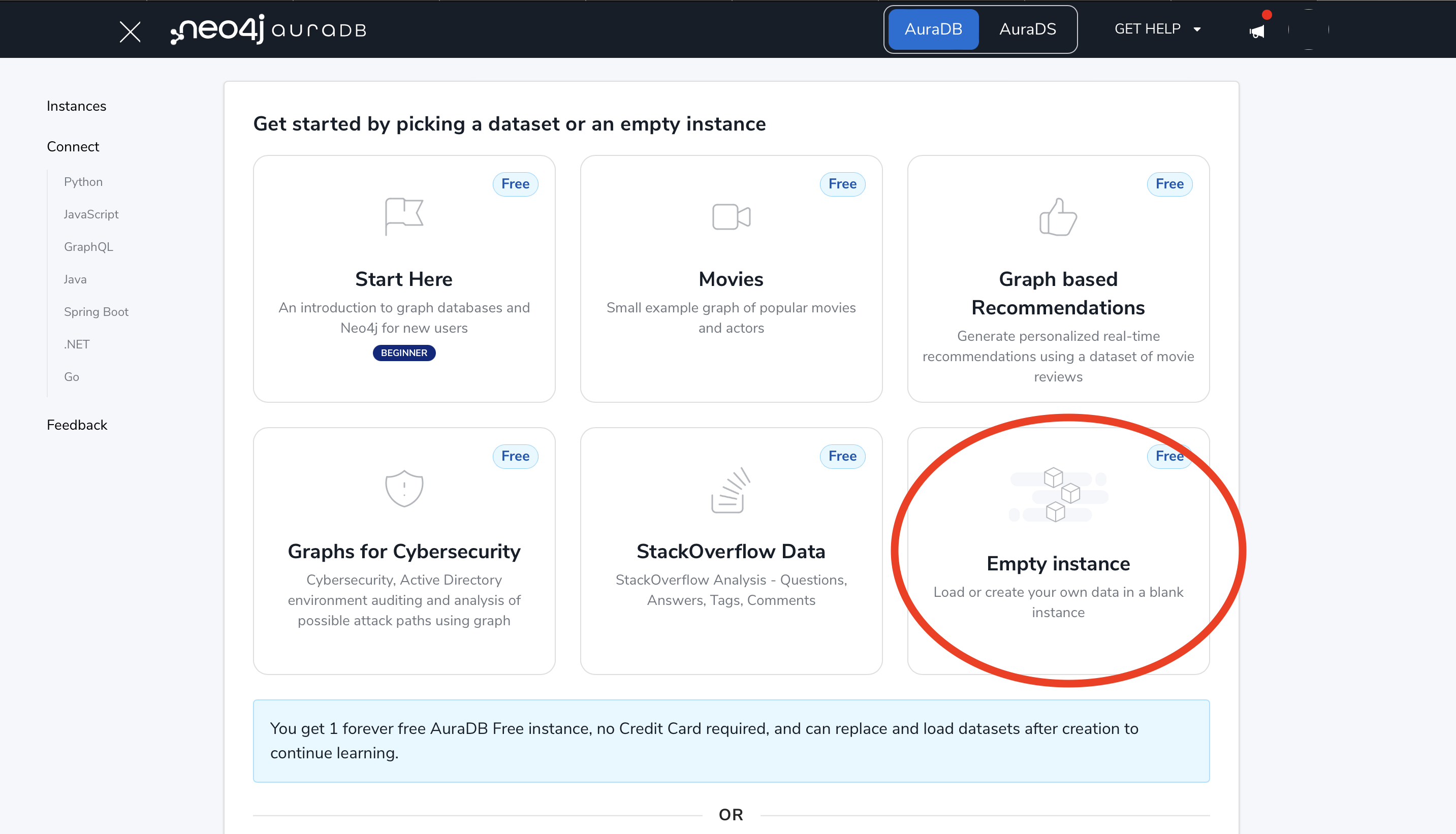1456x834 pixels.
Task: Click the Free badge on StackOverflow card
Action: pyautogui.click(x=842, y=456)
